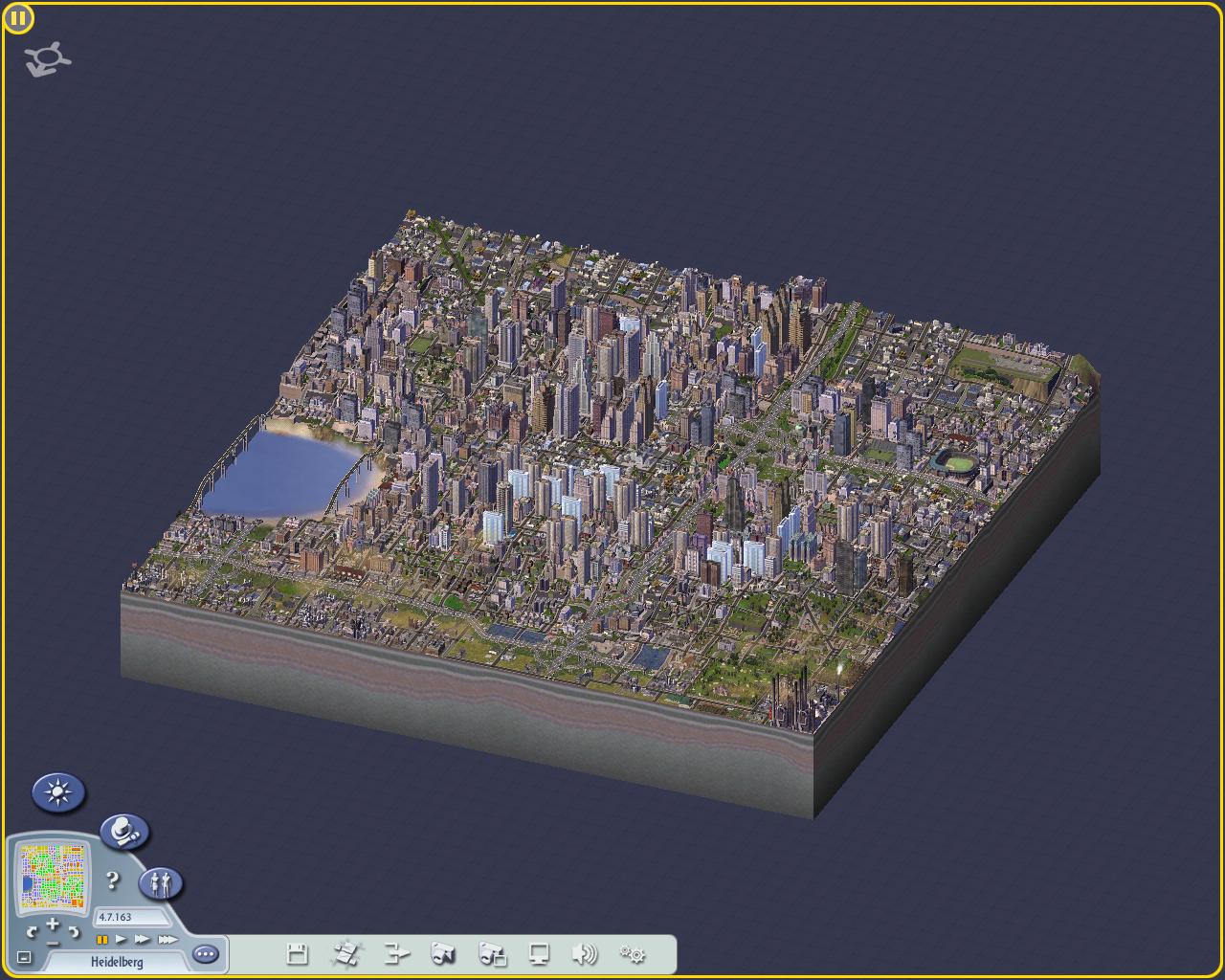Viewport: 1225px width, 980px height.
Task: Rotate view clockwise with right curved arrow
Action: [74, 931]
